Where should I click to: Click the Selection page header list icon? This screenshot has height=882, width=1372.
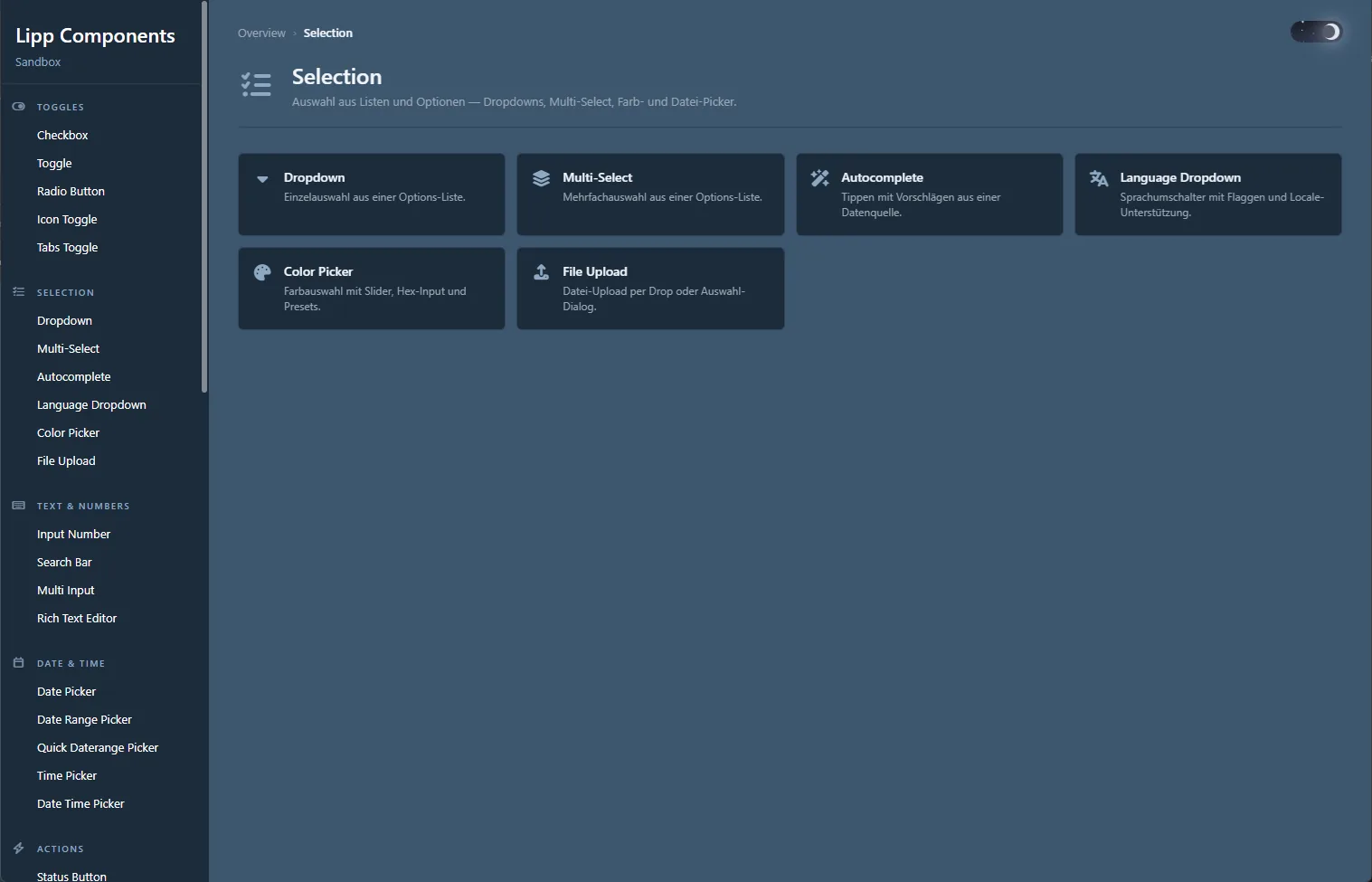tap(256, 85)
